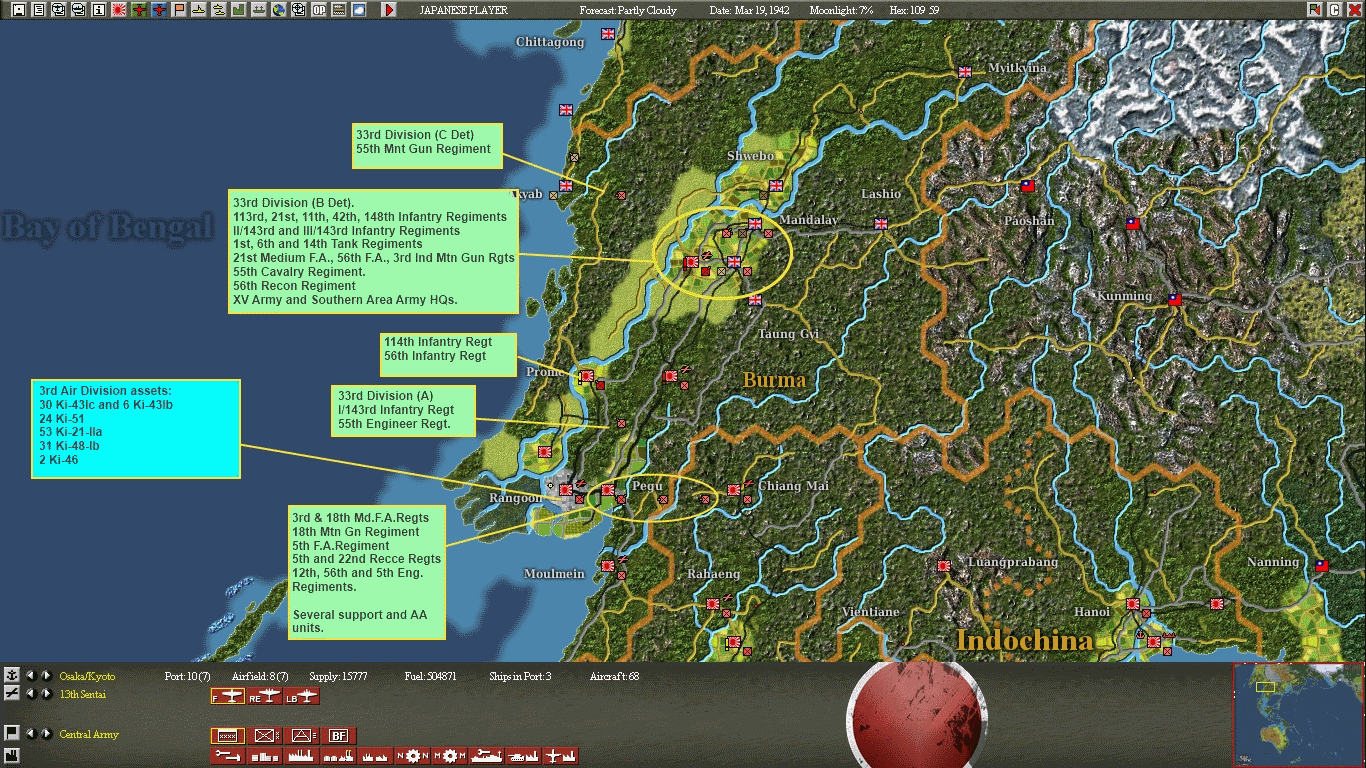
Task: Go to previous HQ before Central Army
Action: point(30,733)
